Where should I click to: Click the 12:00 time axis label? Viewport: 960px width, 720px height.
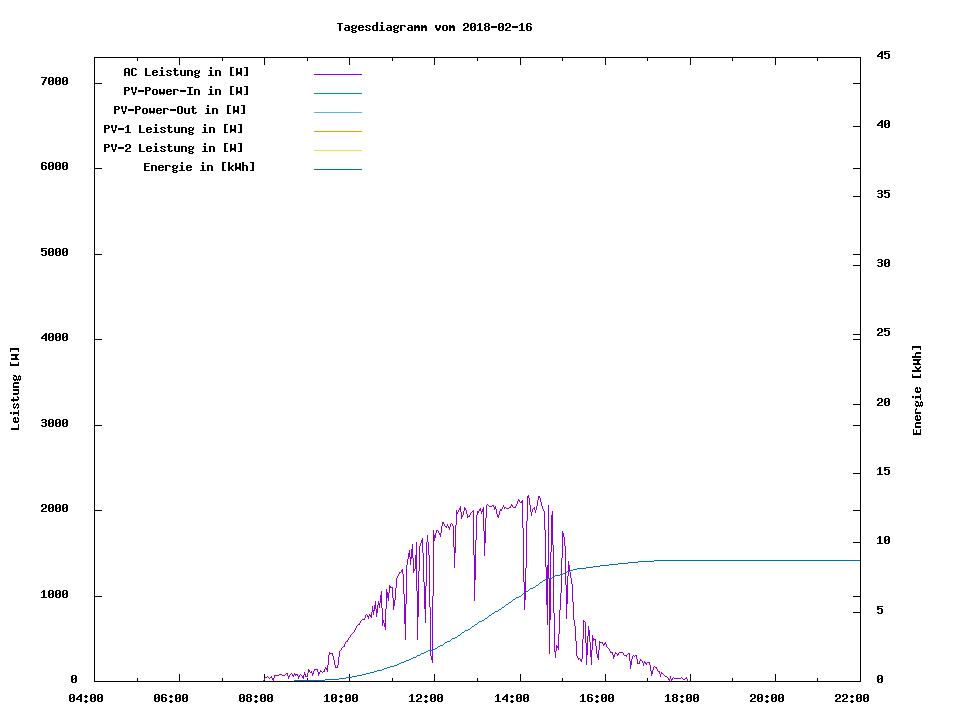click(427, 699)
